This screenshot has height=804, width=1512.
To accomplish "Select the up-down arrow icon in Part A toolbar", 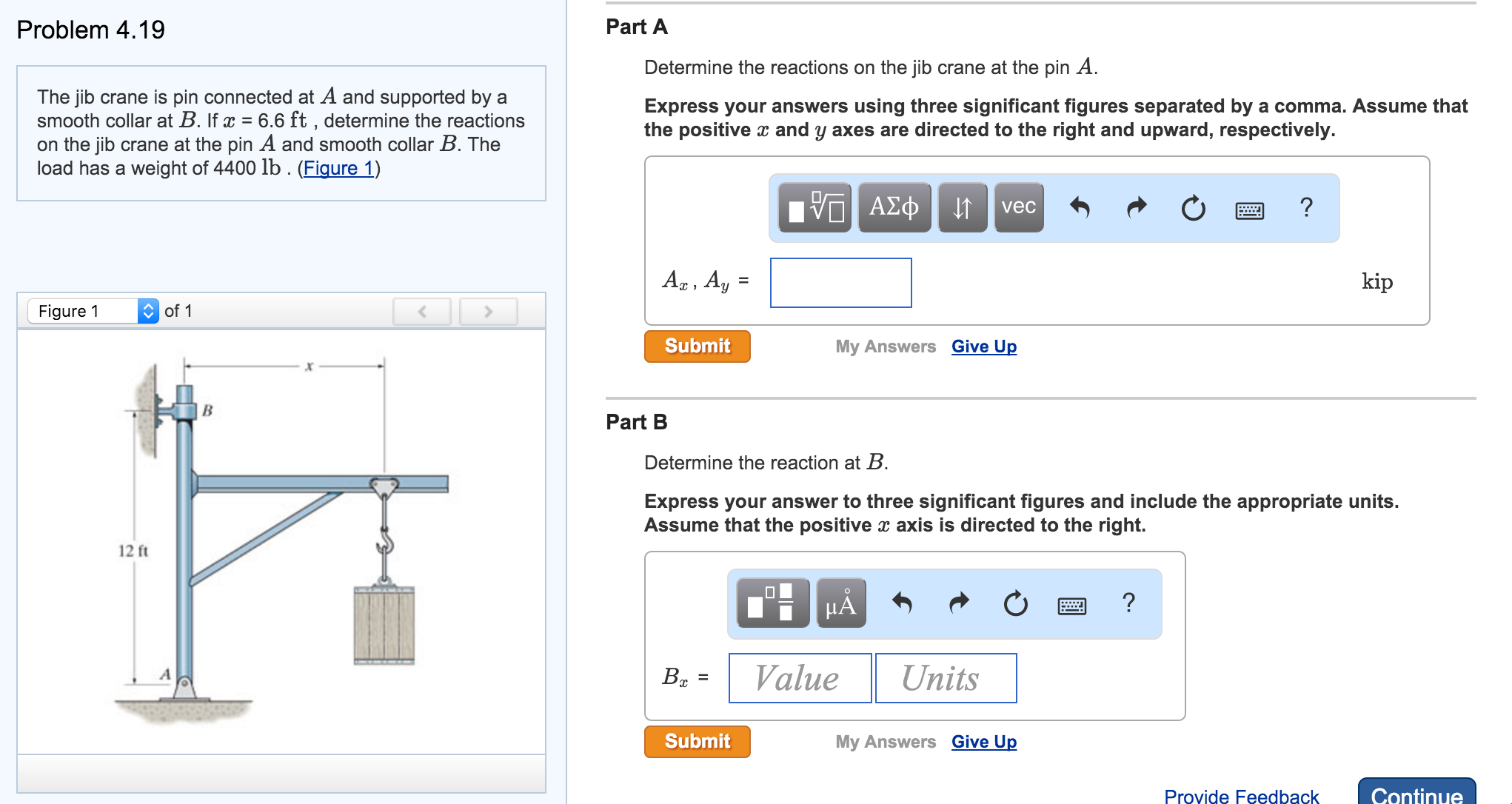I will coord(961,208).
